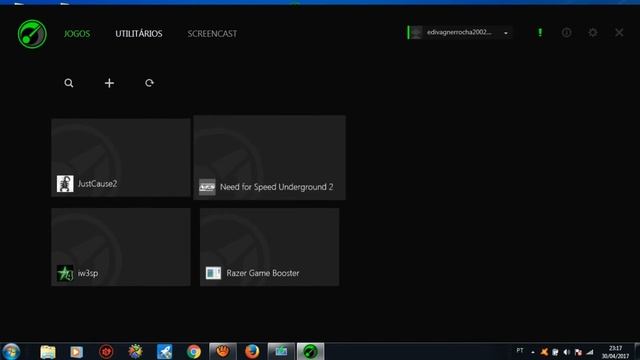Click the Razer Game Booster speedometer logo
Viewport: 640px width, 360px height.
[x=32, y=34]
